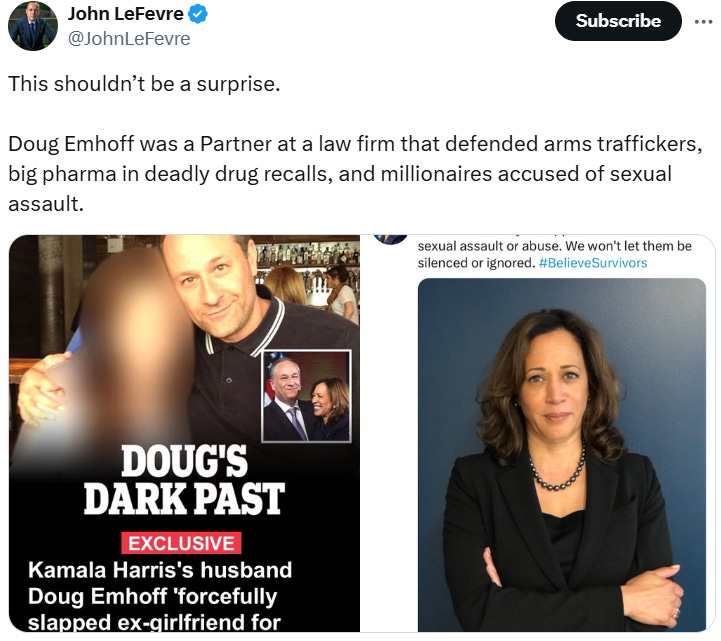Image resolution: width=721 pixels, height=641 pixels.
Task: Click the inset couple photo thumbnail
Action: (306, 396)
